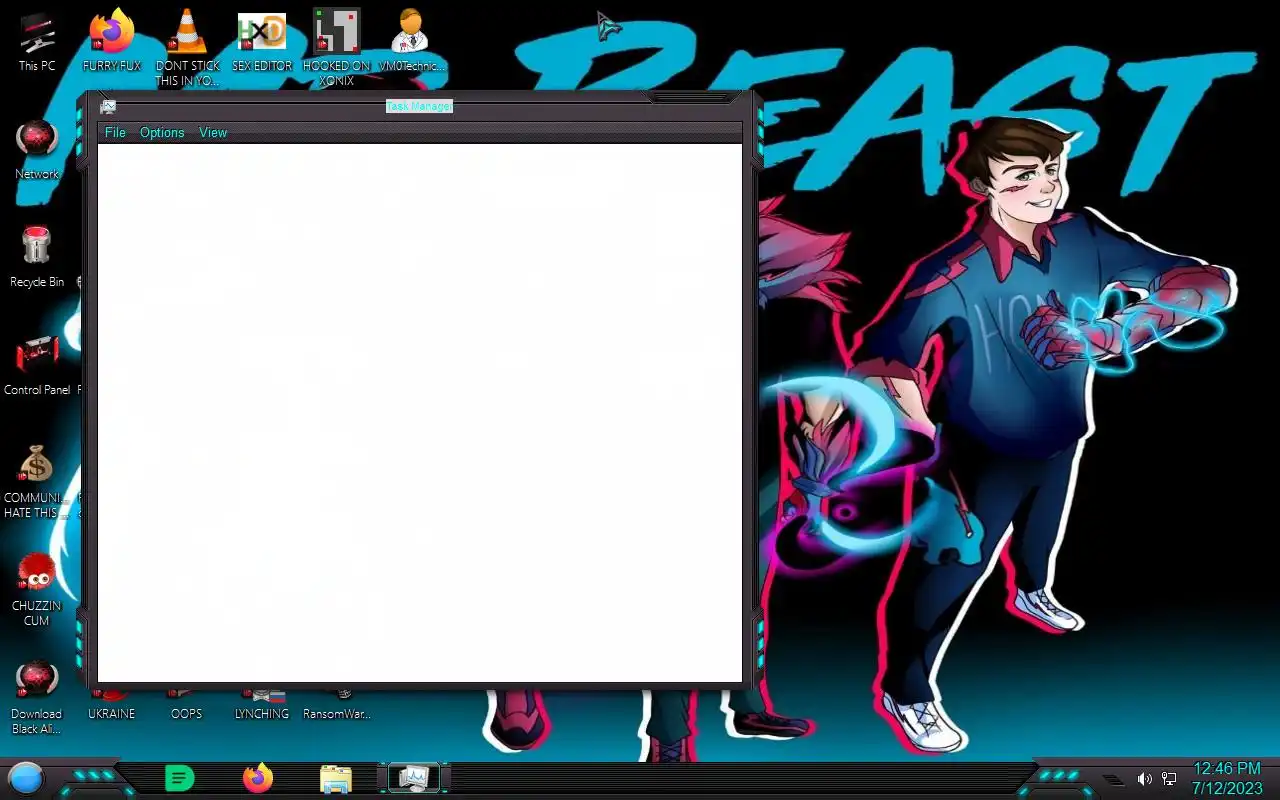Image resolution: width=1280 pixels, height=800 pixels.
Task: Select the Firefox icon labeled FURRY FUX
Action: point(112,32)
